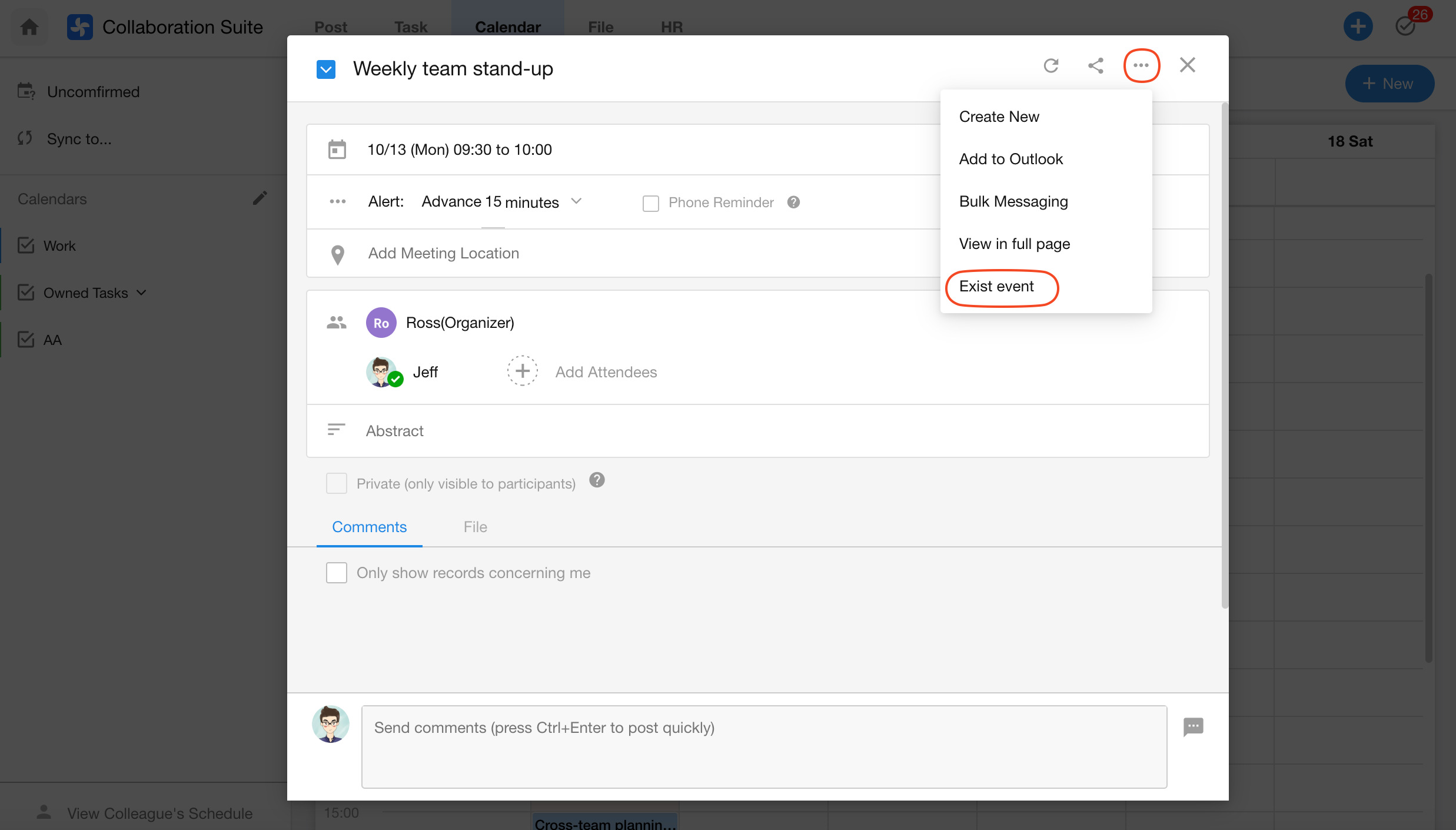Switch to the File tab
Viewport: 1456px width, 830px height.
coord(475,527)
